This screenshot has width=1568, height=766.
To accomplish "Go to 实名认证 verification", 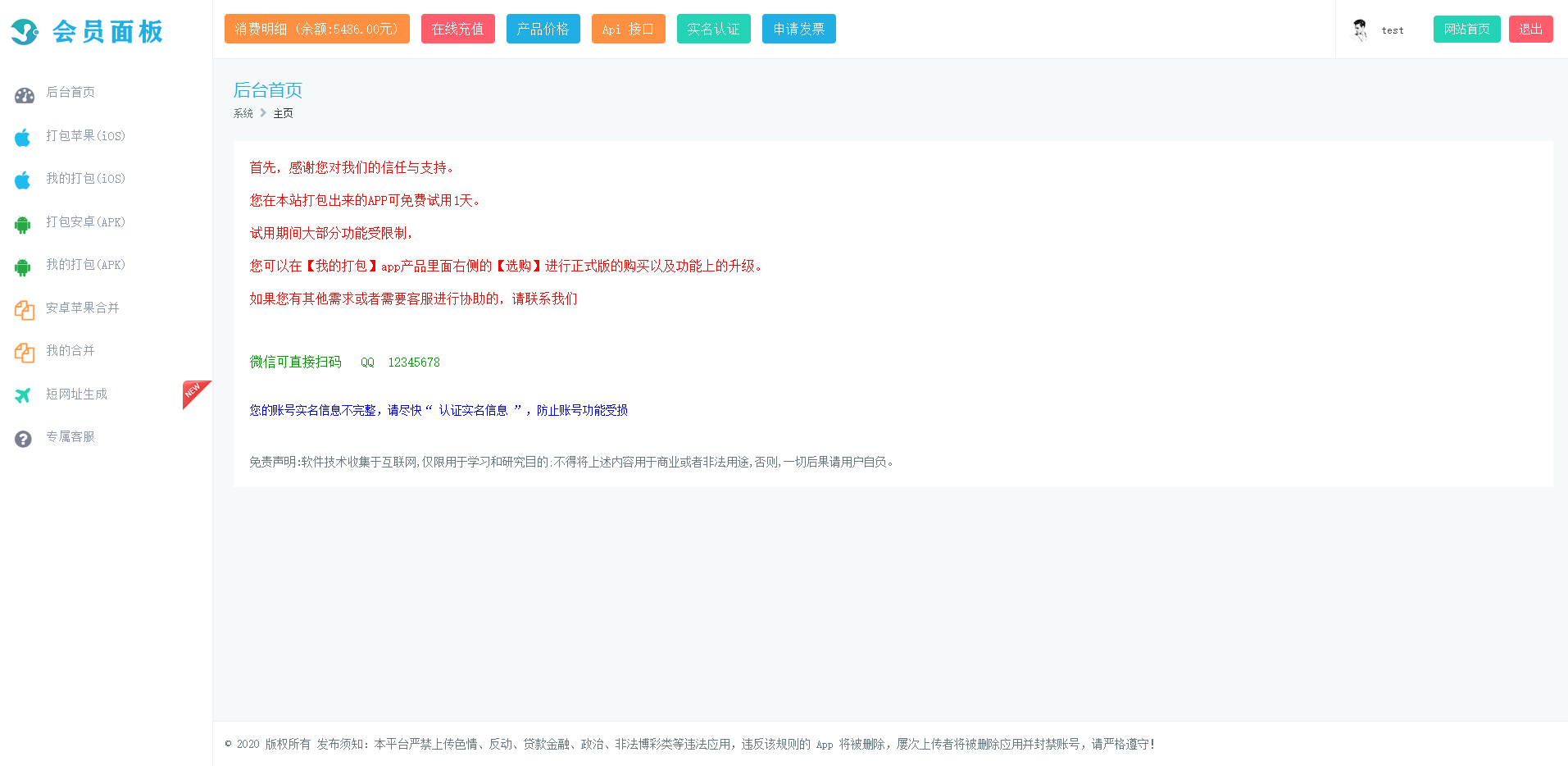I will (713, 30).
